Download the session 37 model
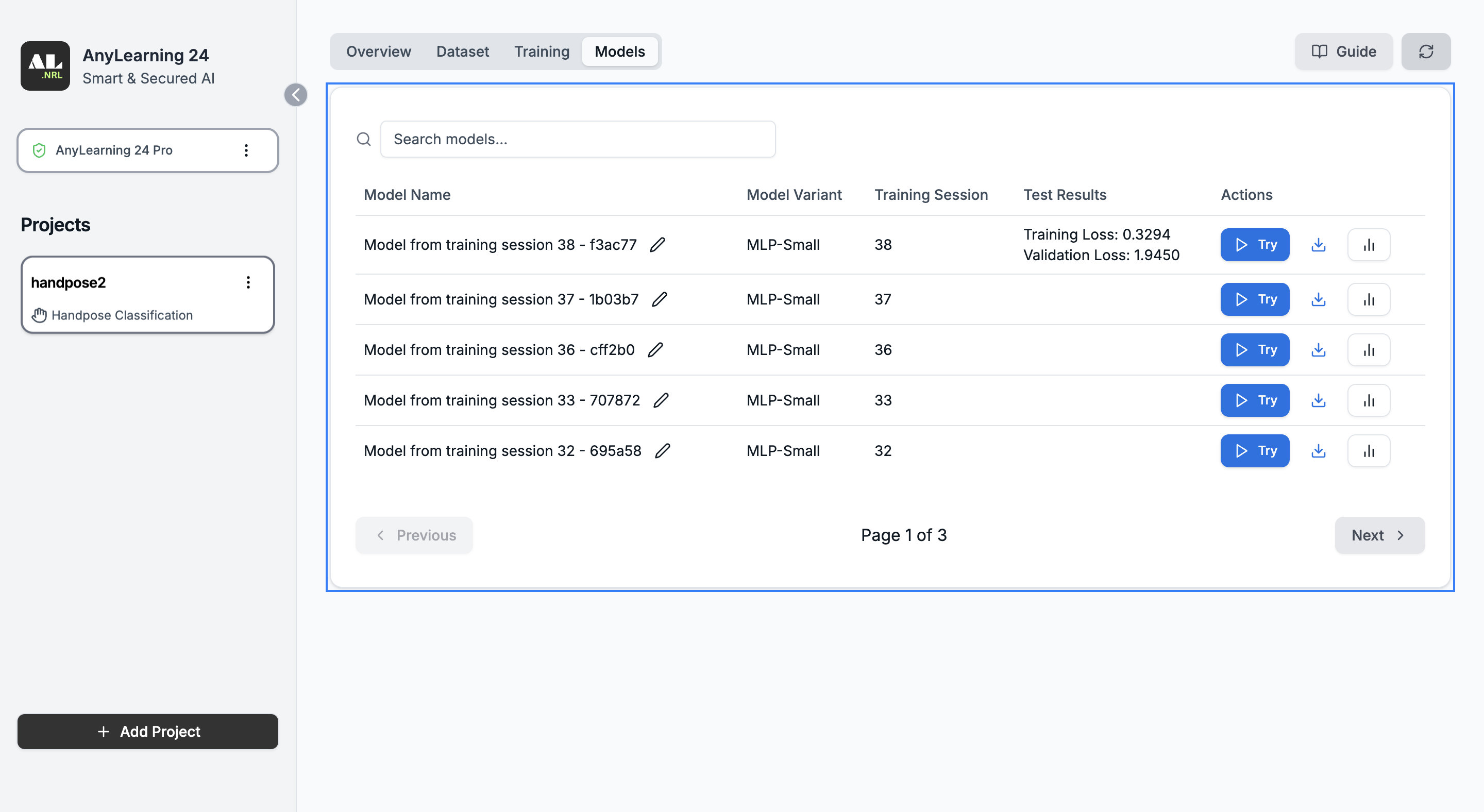 [1318, 299]
